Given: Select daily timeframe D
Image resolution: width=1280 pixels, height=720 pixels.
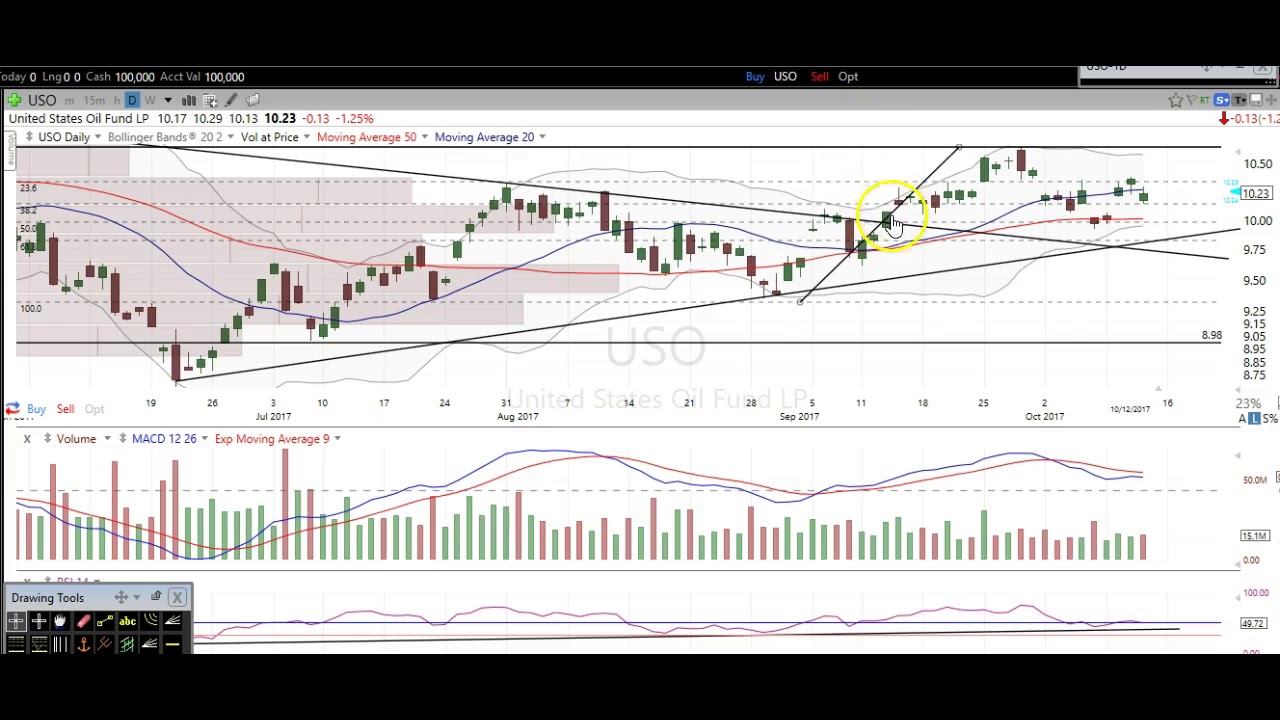Looking at the screenshot, I should [132, 100].
